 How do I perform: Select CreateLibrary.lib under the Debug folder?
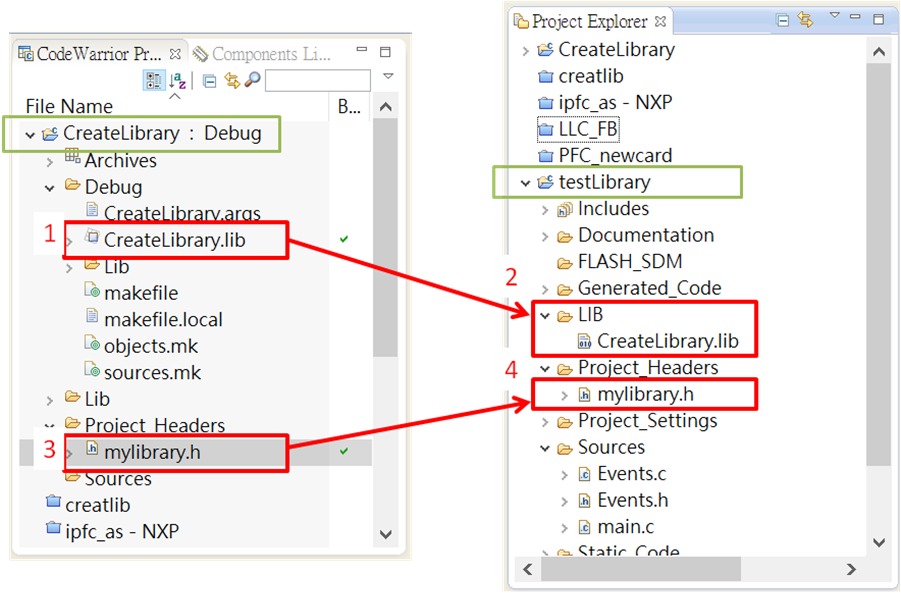coord(174,240)
